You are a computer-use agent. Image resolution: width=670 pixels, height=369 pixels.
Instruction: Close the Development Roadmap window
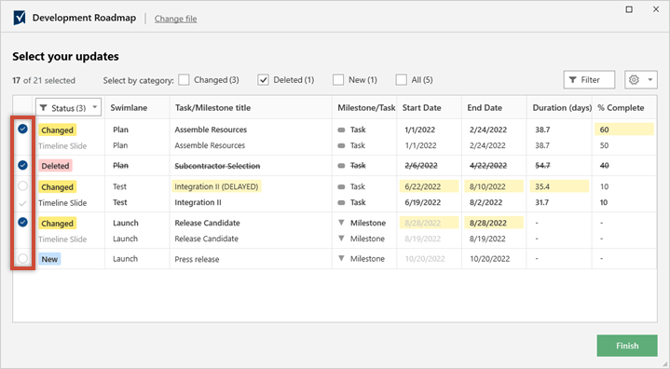tap(656, 9)
